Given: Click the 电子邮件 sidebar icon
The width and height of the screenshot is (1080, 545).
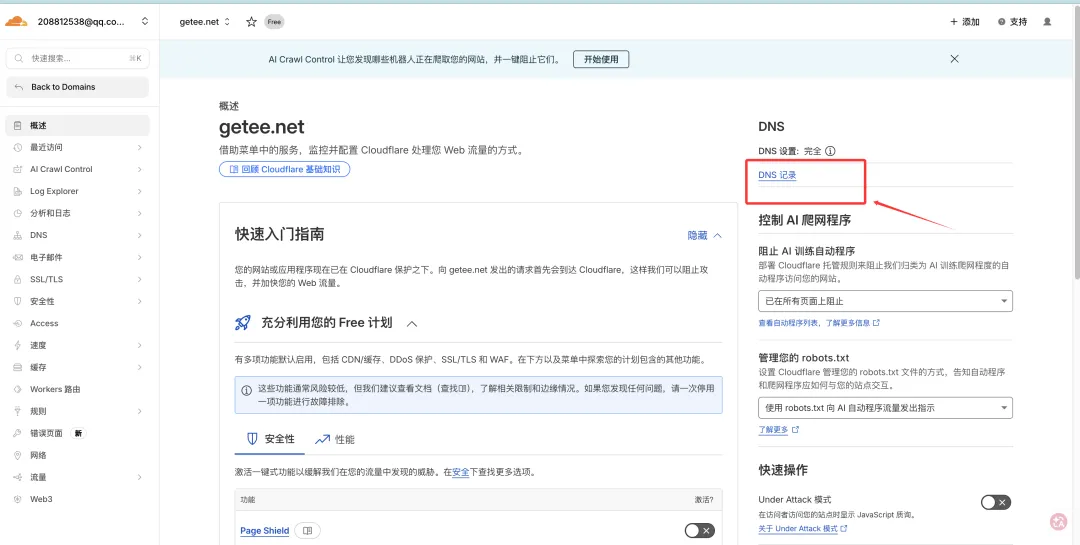Looking at the screenshot, I should (x=18, y=258).
